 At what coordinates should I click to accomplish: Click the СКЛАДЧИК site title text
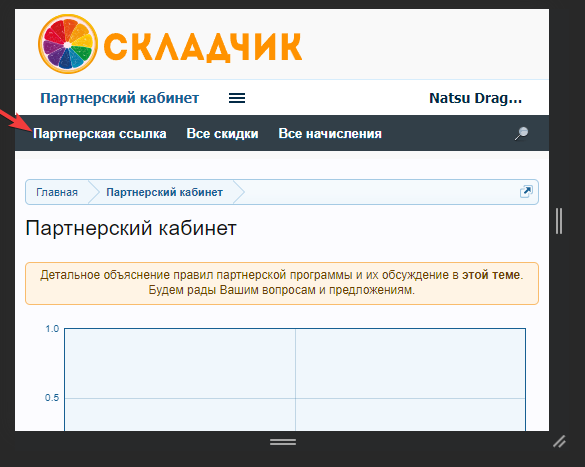click(203, 47)
